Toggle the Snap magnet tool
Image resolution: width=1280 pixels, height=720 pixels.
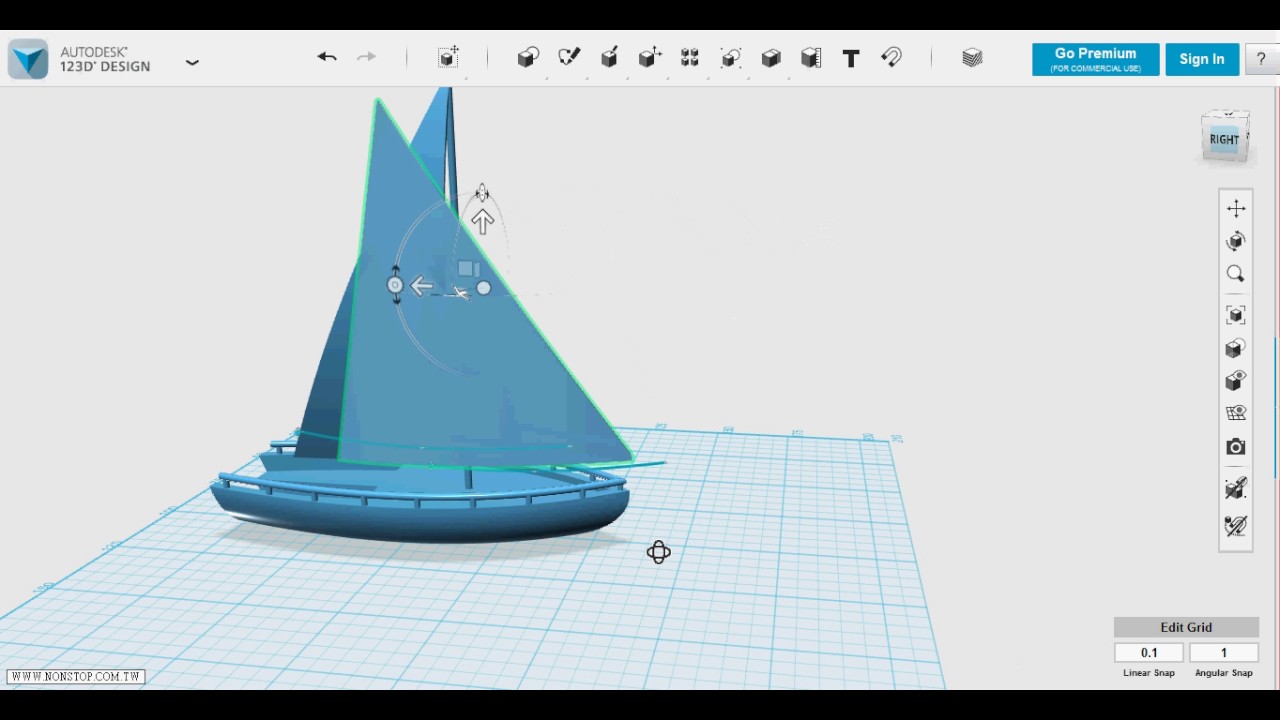[892, 58]
